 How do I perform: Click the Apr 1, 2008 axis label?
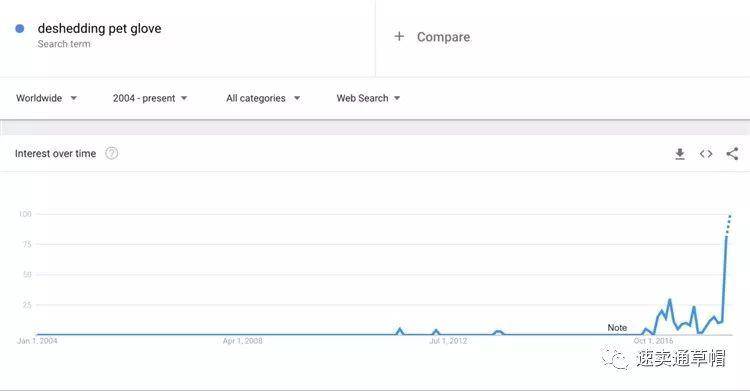[x=243, y=341]
